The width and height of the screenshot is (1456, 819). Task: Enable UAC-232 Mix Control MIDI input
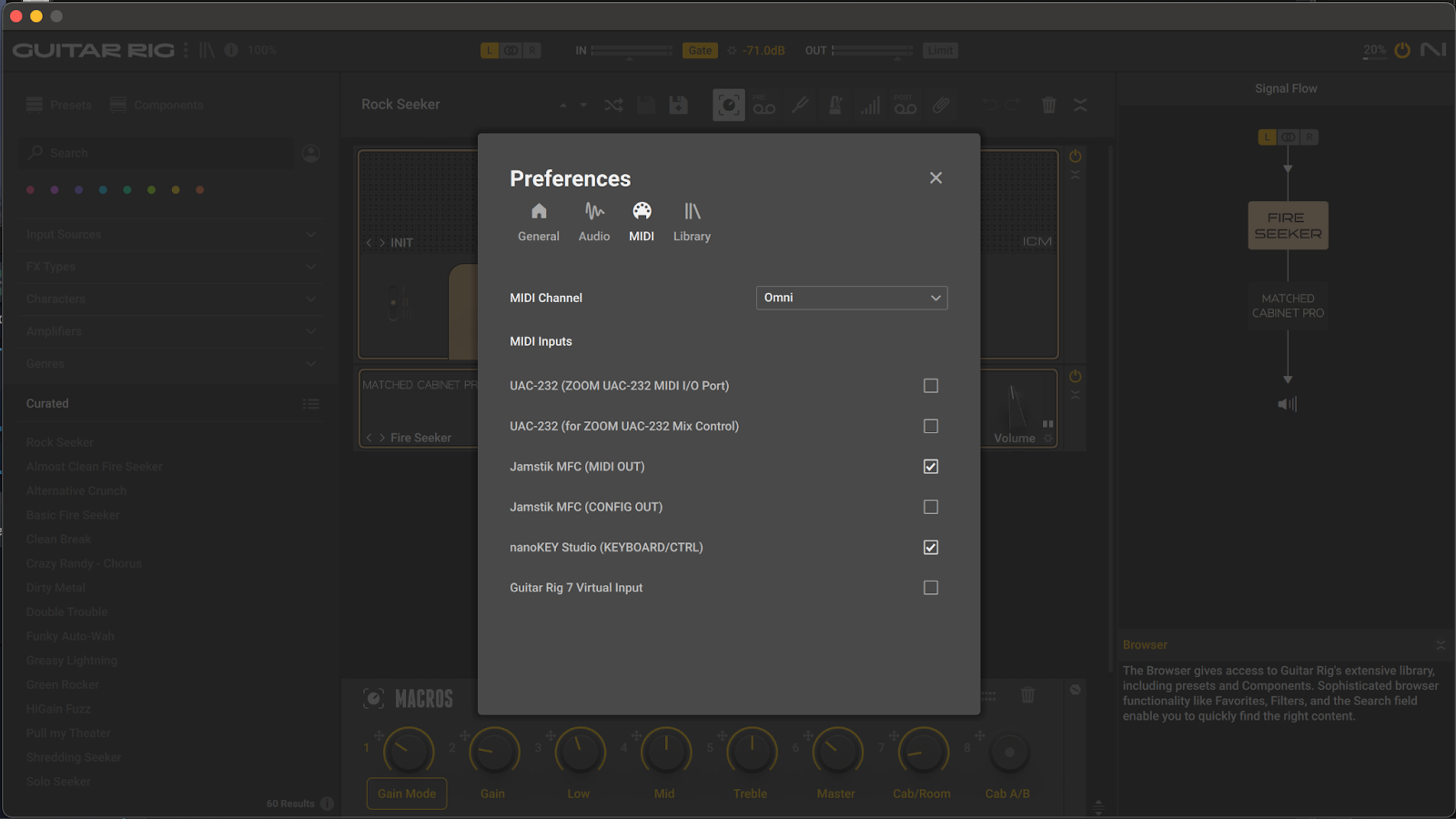tap(931, 426)
